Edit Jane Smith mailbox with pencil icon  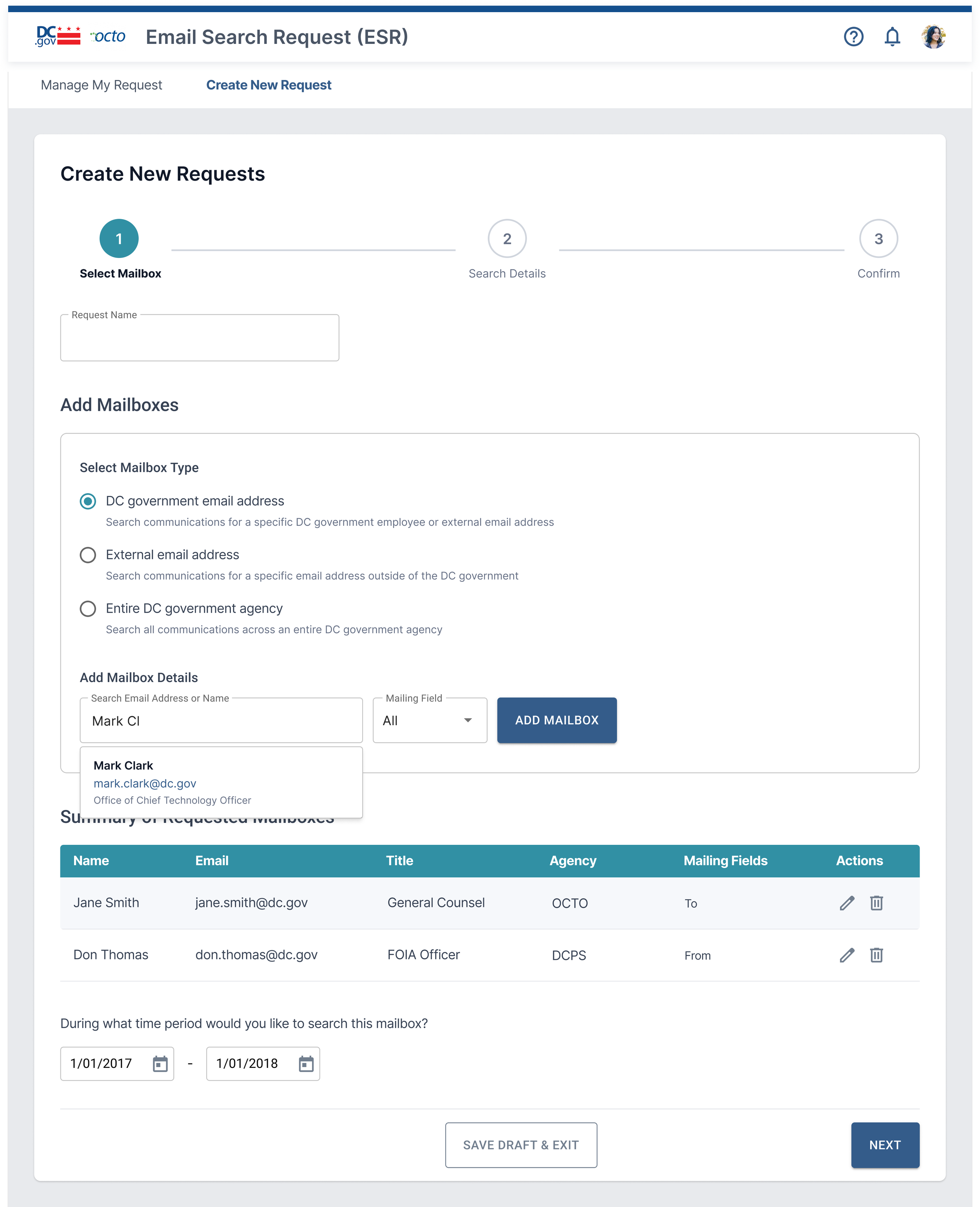(x=847, y=903)
